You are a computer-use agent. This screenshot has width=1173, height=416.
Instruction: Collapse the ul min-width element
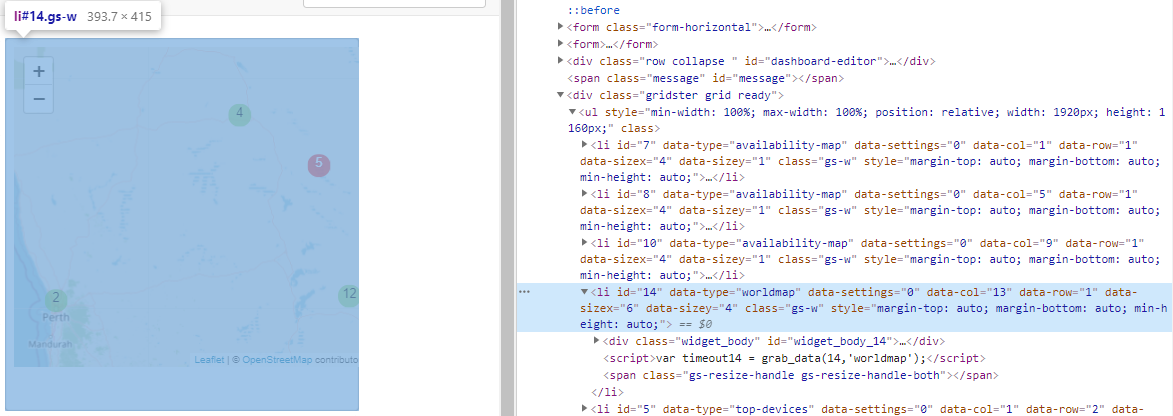[572, 112]
